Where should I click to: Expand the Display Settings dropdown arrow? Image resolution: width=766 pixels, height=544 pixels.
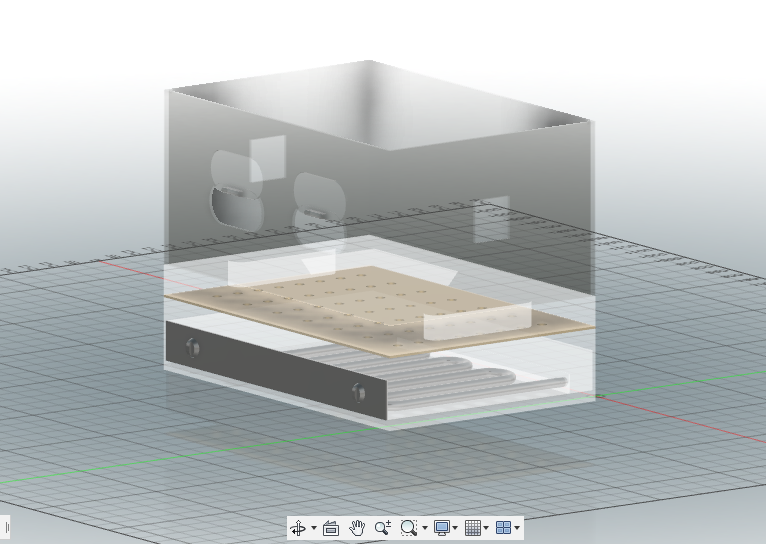(455, 528)
